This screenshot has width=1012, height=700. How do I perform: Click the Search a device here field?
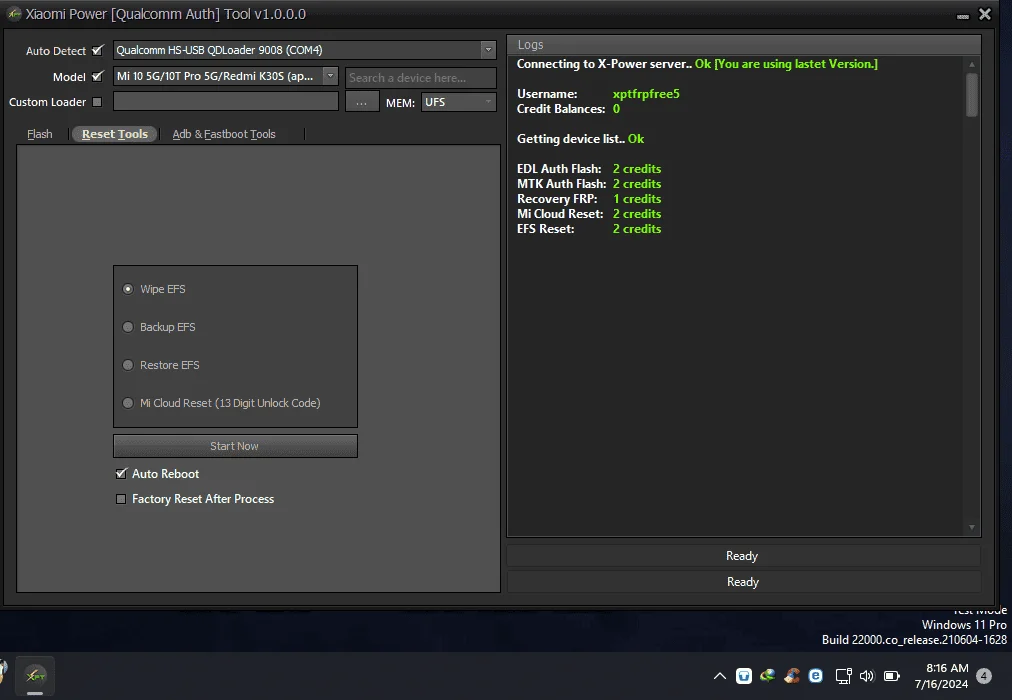point(421,77)
